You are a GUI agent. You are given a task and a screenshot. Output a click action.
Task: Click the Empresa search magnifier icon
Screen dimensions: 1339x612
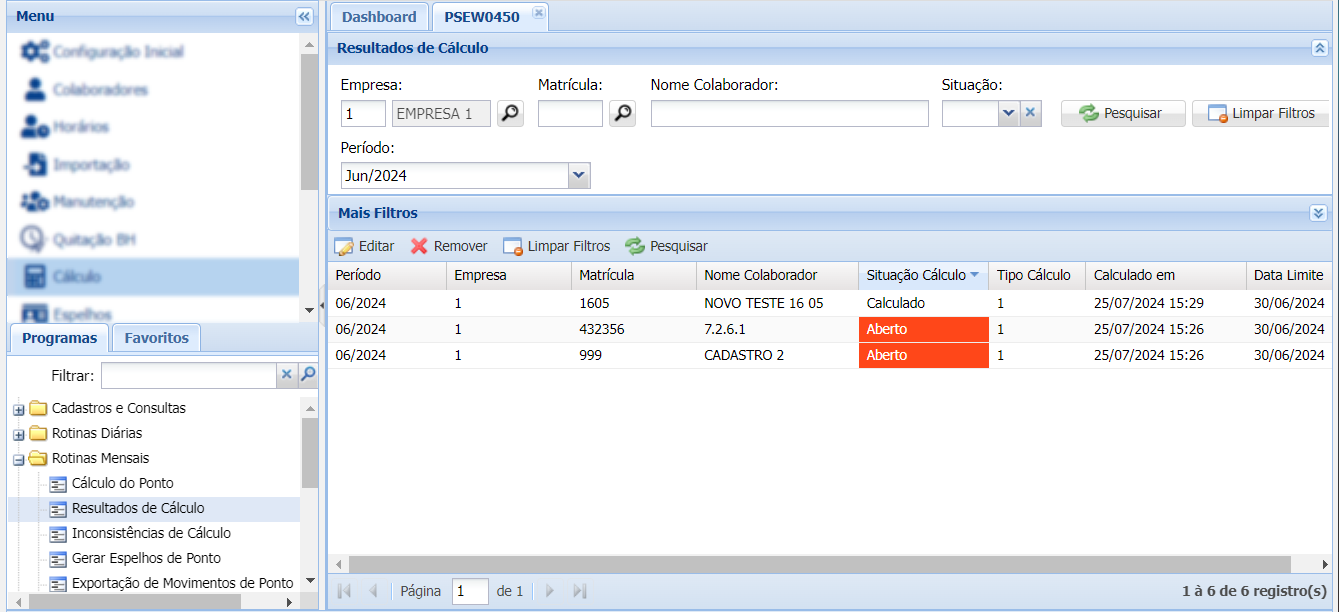pos(510,114)
